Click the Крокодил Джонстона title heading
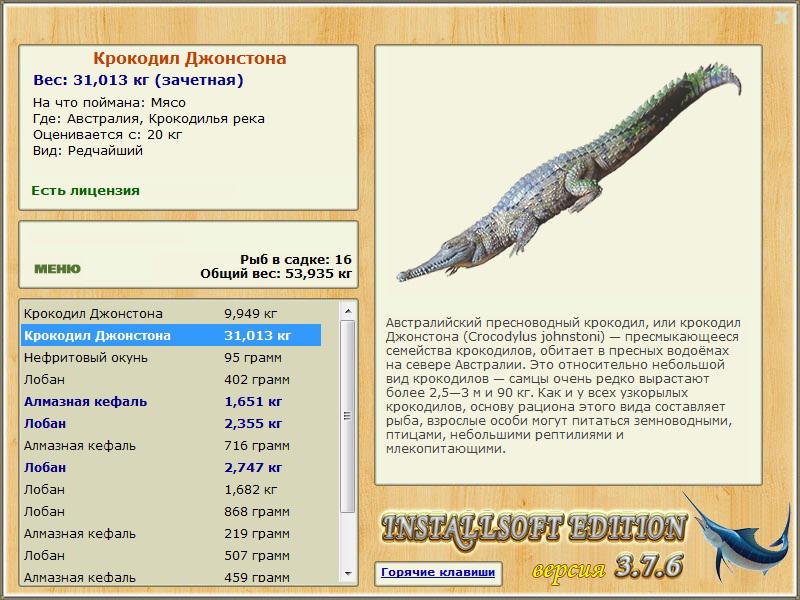This screenshot has height=600, width=800. point(189,58)
